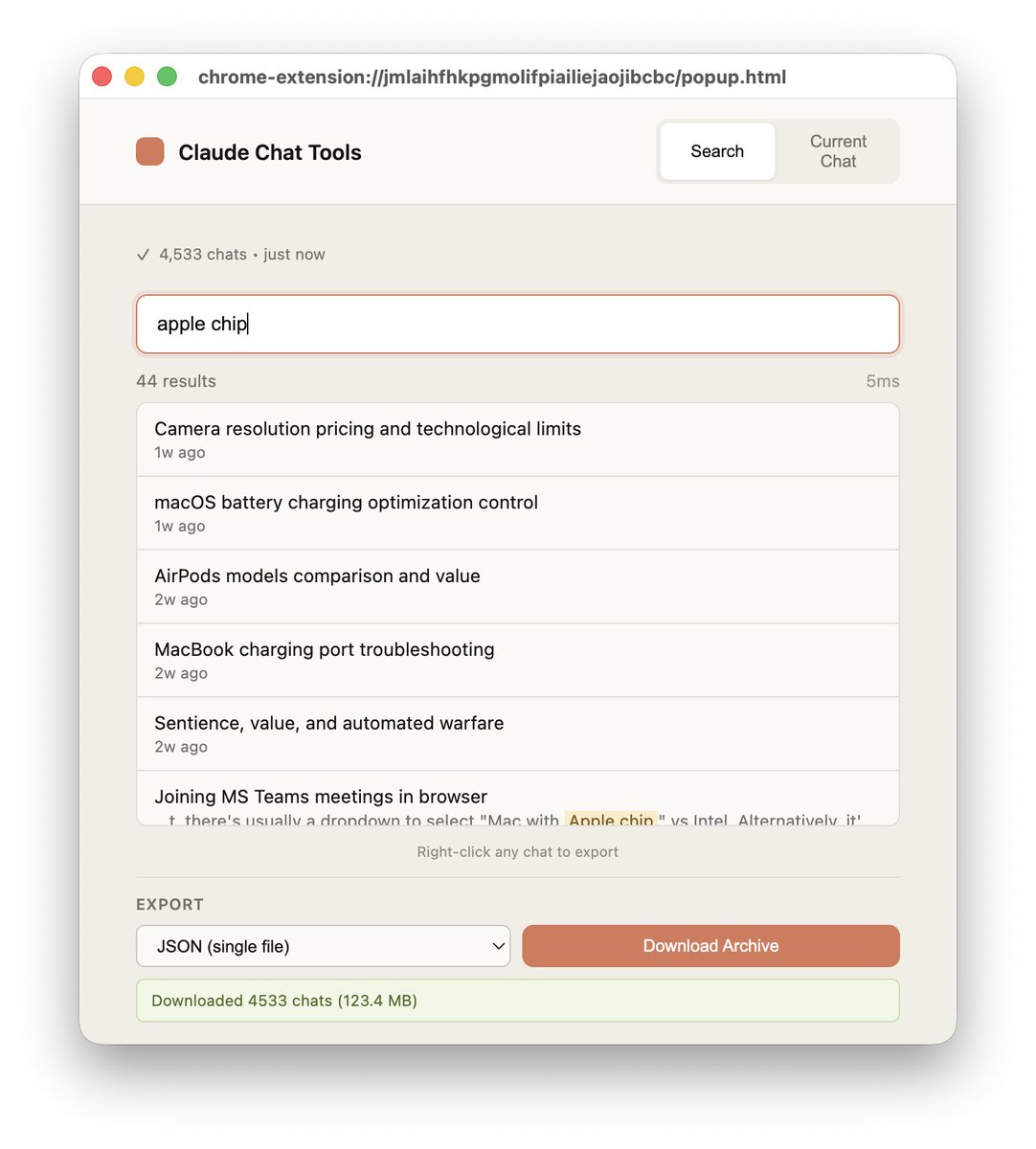Open the macOS battery charging optimization chat
The width and height of the screenshot is (1036, 1149).
(x=518, y=513)
